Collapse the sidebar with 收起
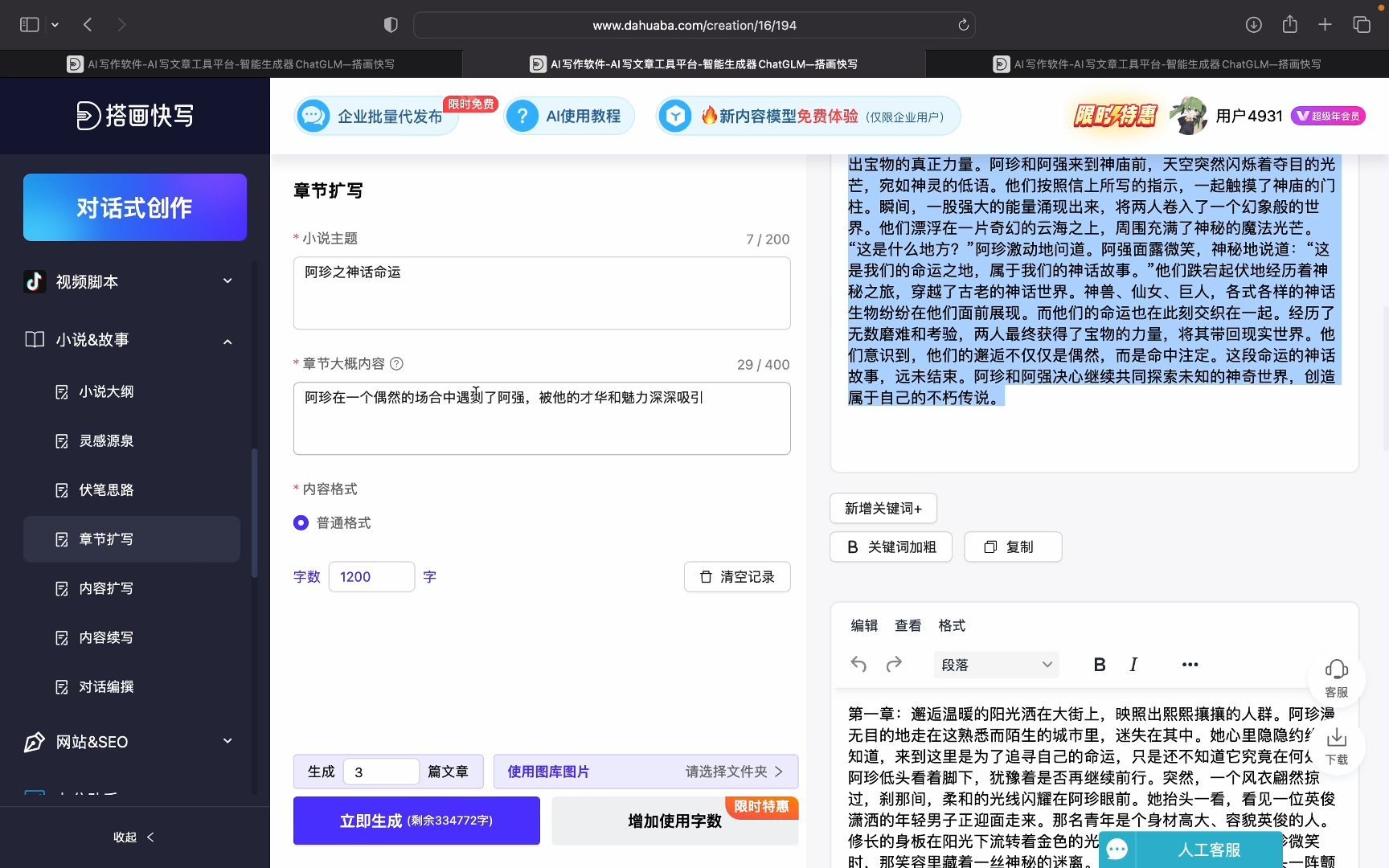The height and width of the screenshot is (868, 1389). [x=134, y=837]
